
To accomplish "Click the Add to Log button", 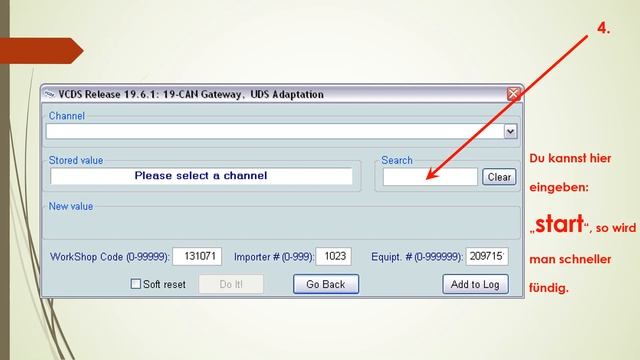I will 476,284.
